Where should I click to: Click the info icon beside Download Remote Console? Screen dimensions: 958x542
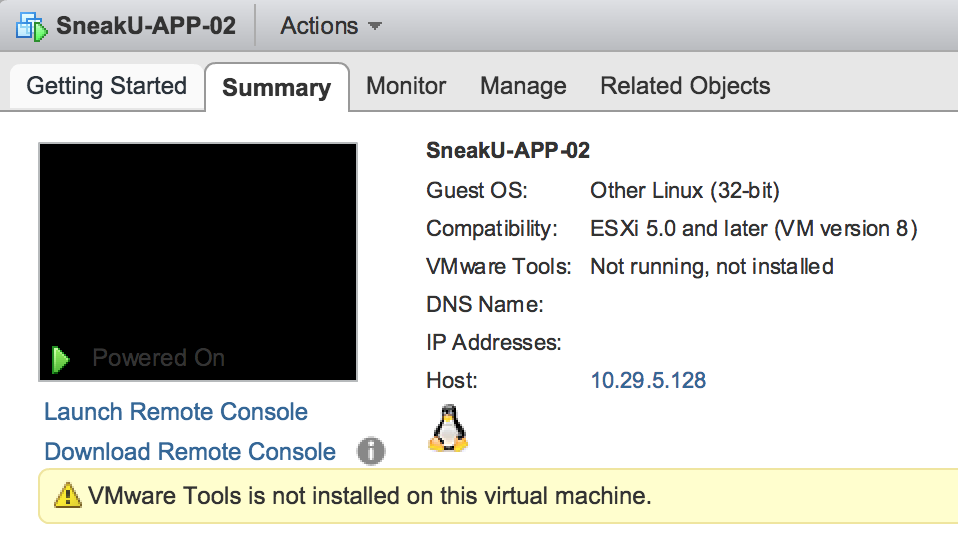(x=371, y=452)
